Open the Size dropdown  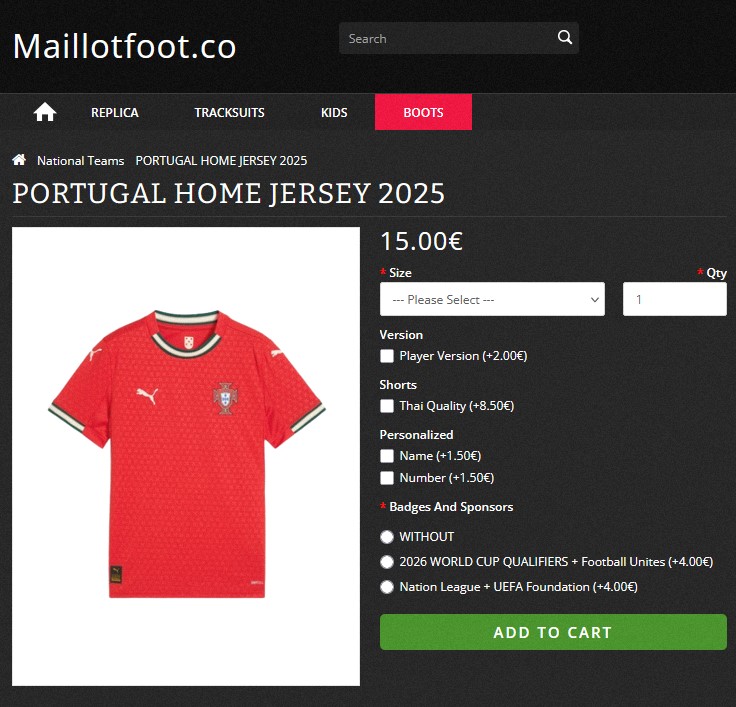point(492,299)
